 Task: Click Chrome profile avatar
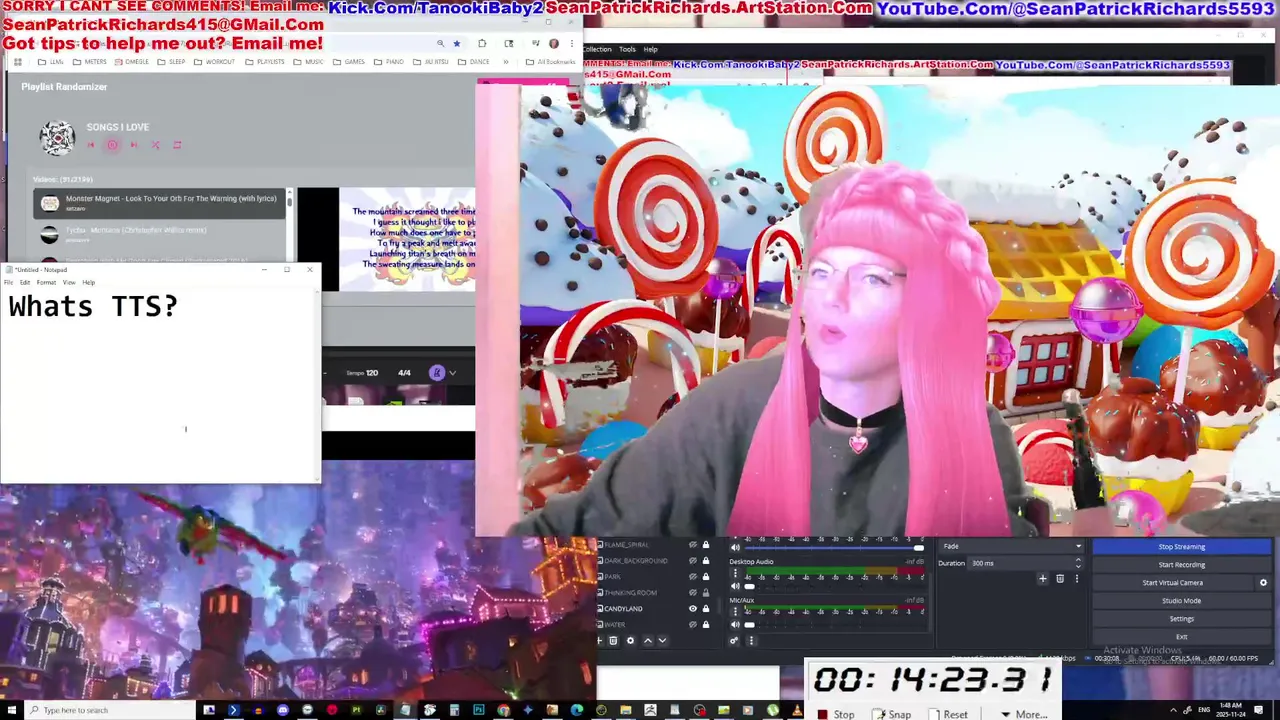tap(554, 44)
